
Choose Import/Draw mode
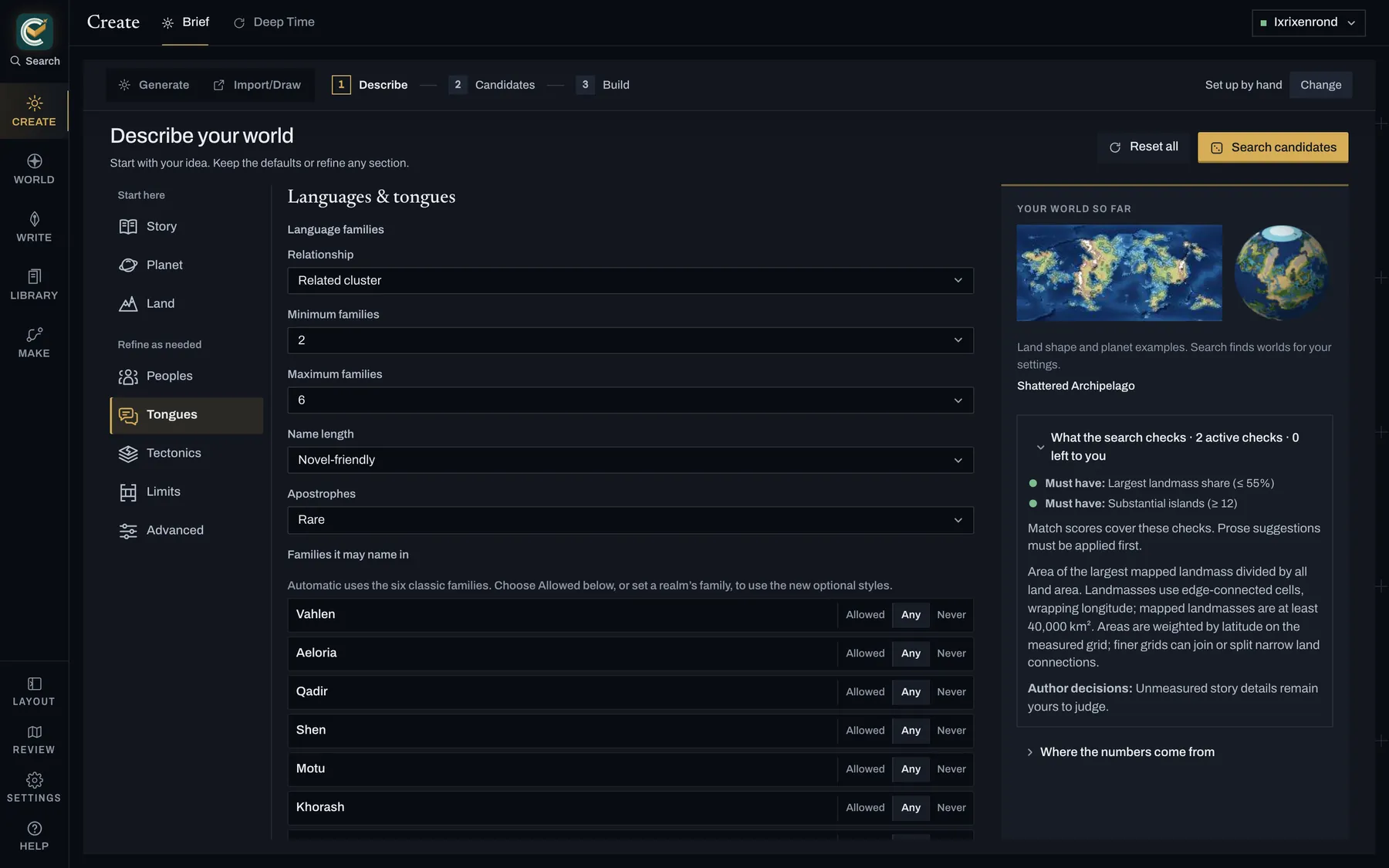pyautogui.click(x=257, y=85)
